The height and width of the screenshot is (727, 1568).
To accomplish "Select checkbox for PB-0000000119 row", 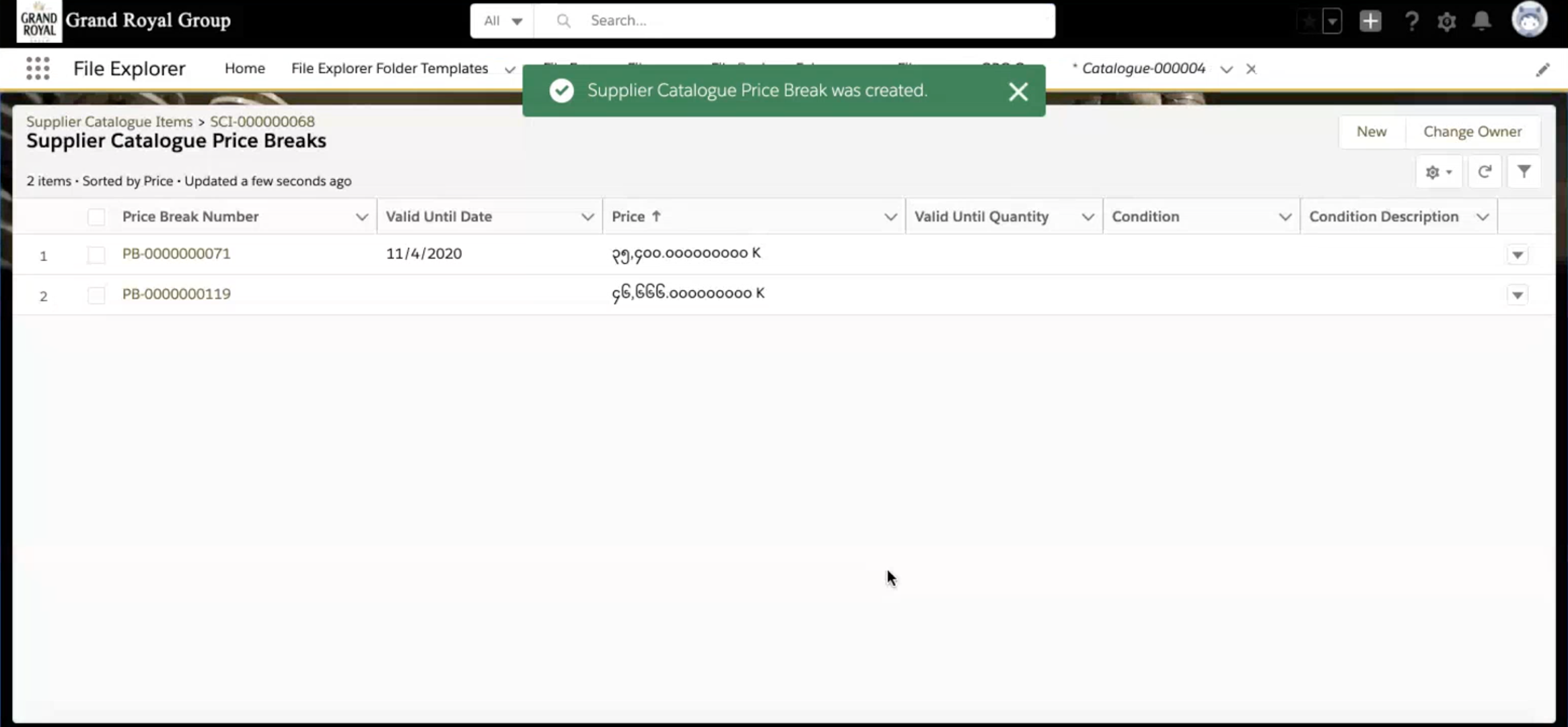I will (96, 295).
